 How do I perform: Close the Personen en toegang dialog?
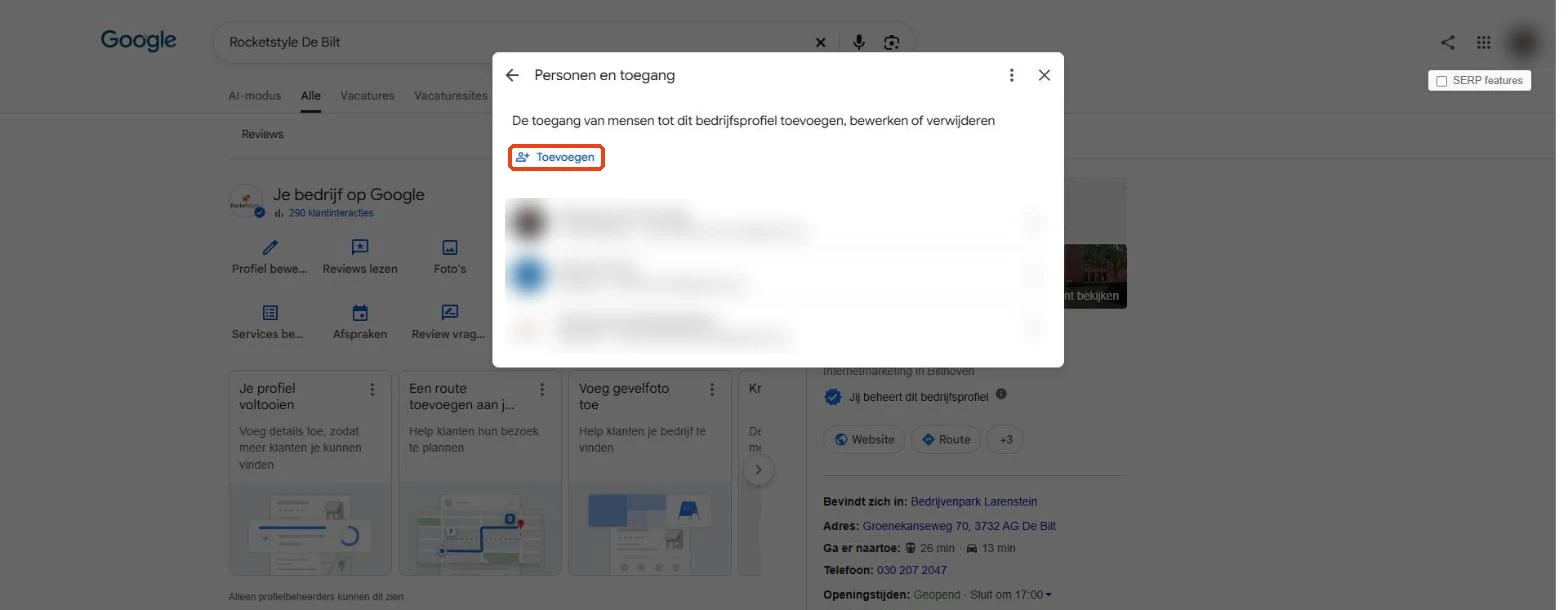[1044, 75]
